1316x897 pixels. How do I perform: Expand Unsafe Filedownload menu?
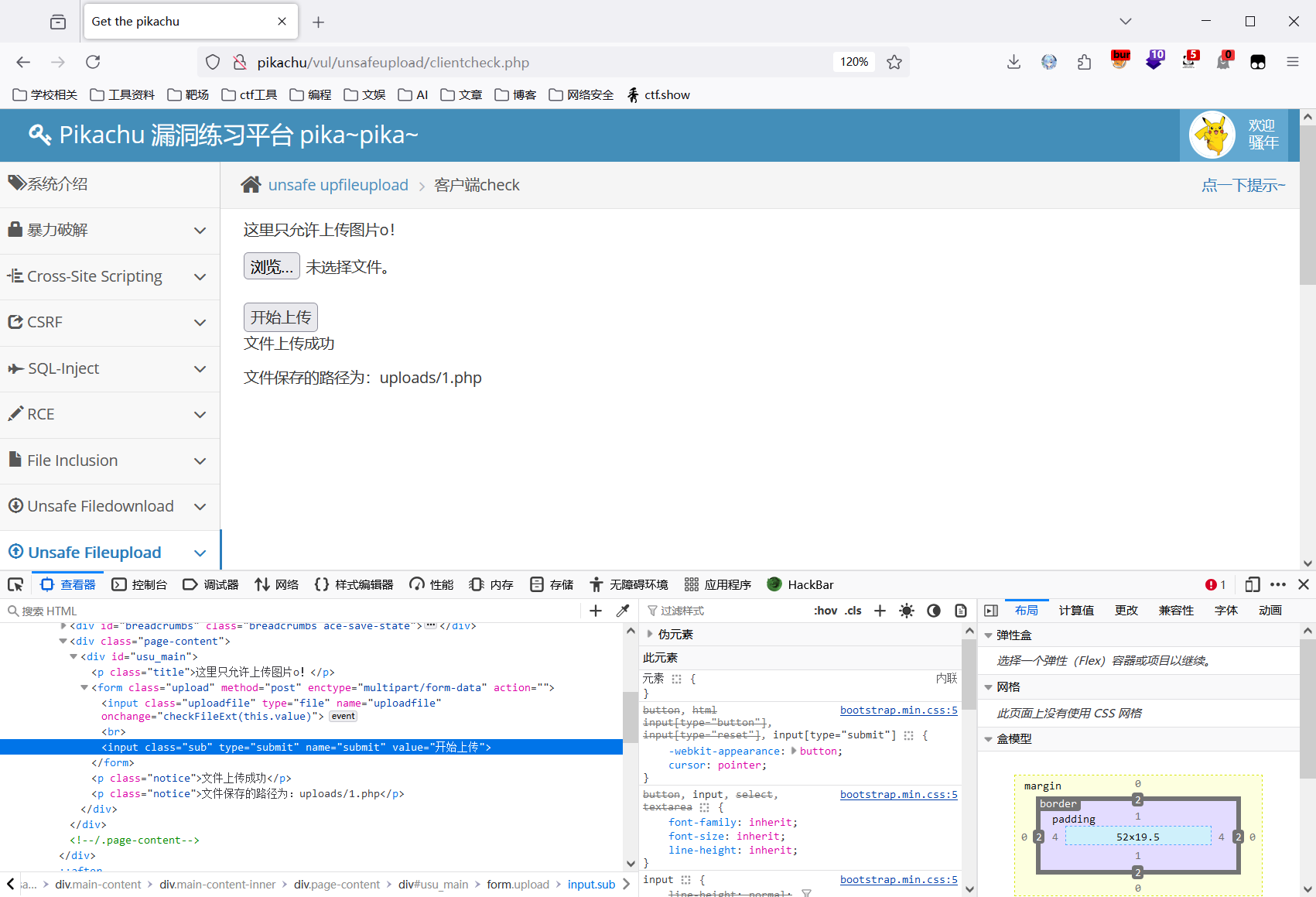click(x=110, y=506)
